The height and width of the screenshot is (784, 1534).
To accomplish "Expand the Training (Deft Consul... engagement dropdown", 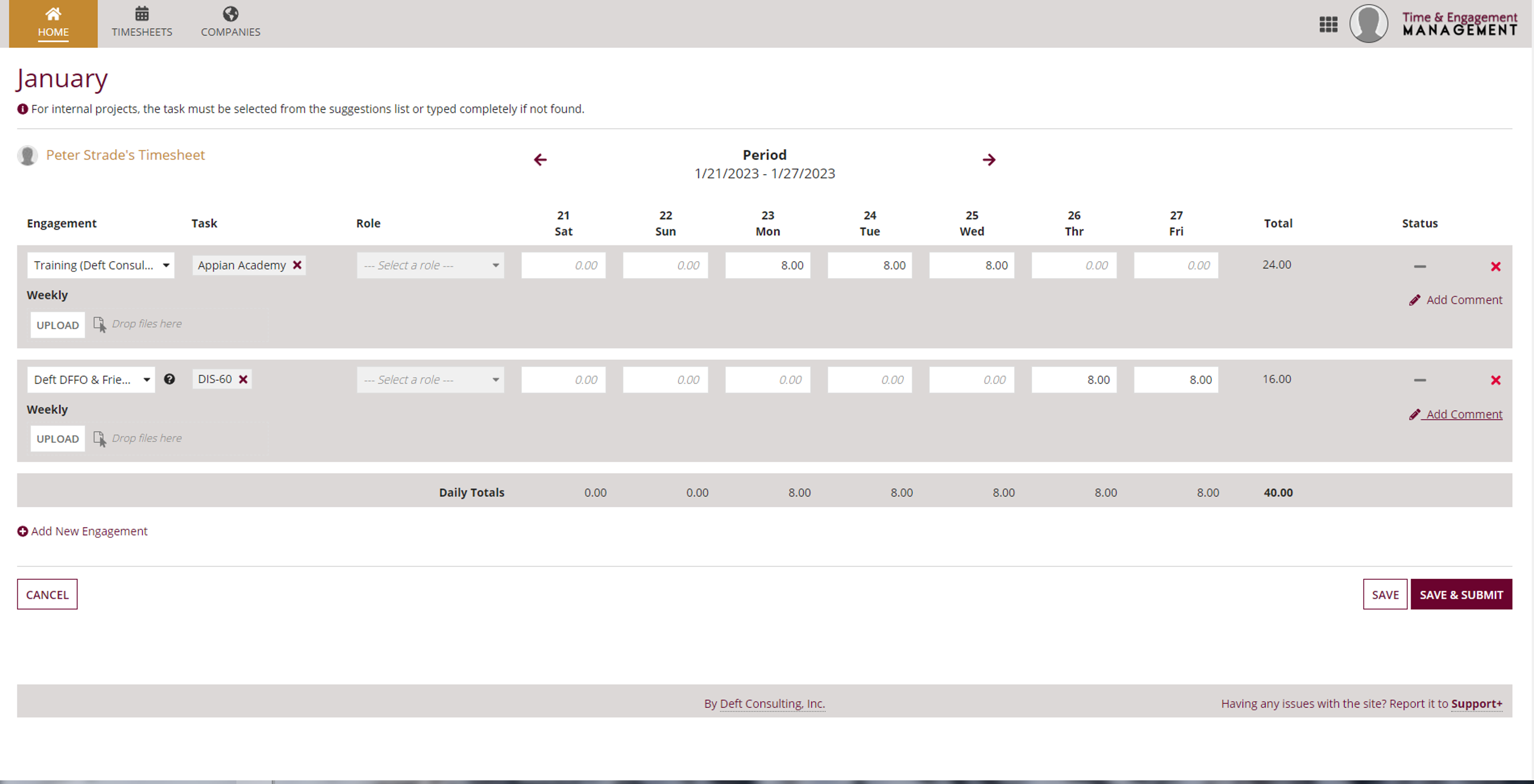I will [101, 265].
